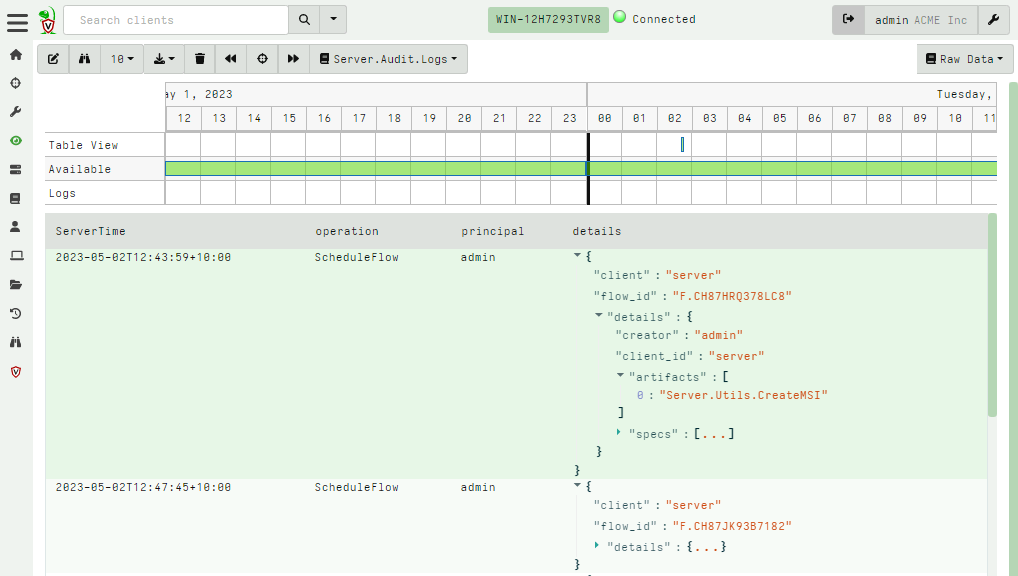Viewport: 1018px width, 576px height.
Task: Click timestamp 2023-05-02T12:43:59+10:00
Action: tap(143, 257)
